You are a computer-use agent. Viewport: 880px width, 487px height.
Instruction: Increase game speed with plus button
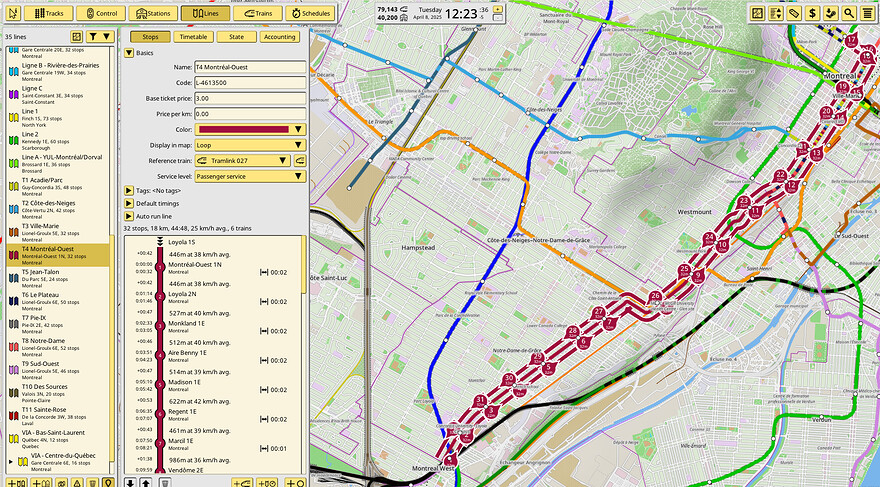[x=498, y=9]
